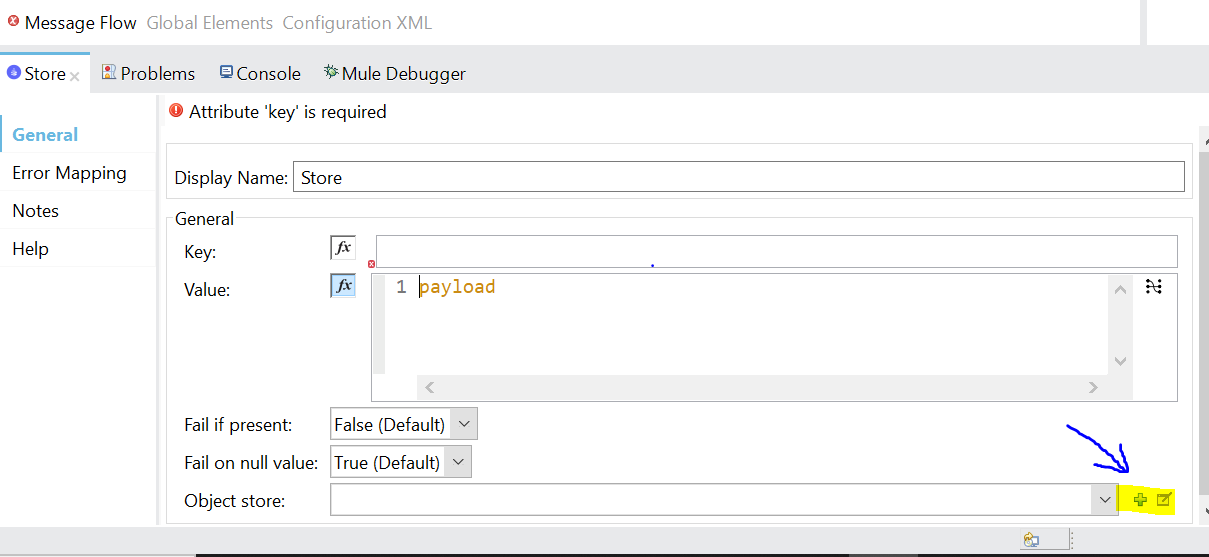
Task: Open the expression mapping icon beside Value editor
Action: pyautogui.click(x=1153, y=287)
